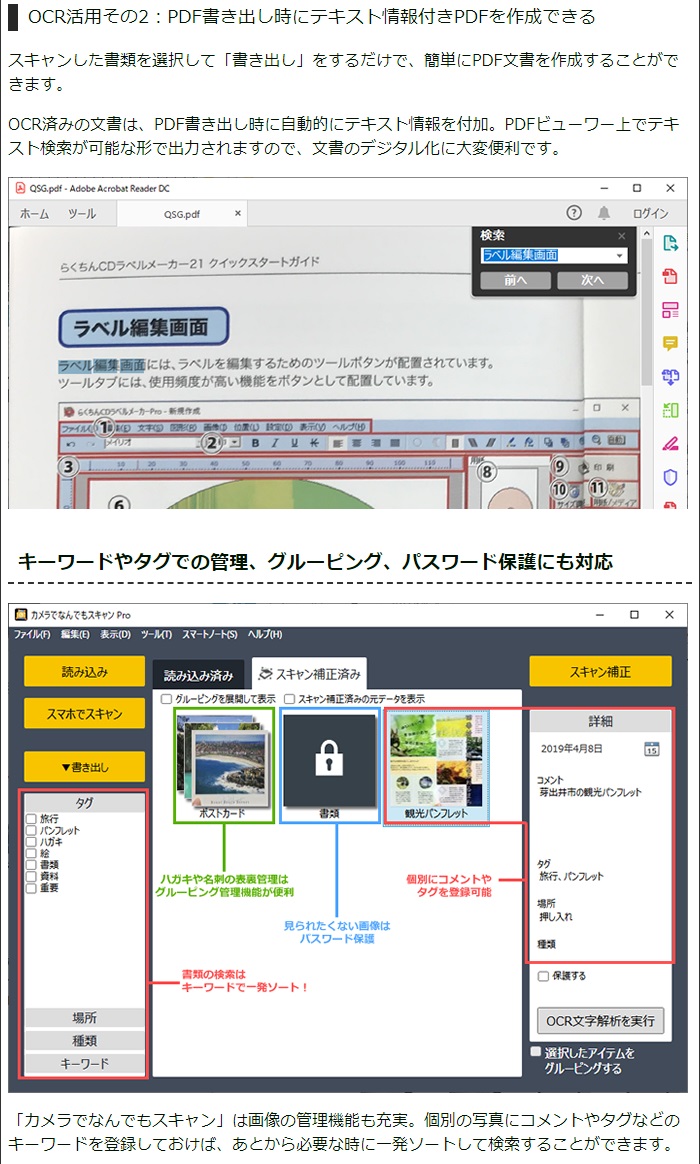Open Acrobat notifications bell
The width and height of the screenshot is (700, 1164).
coord(604,213)
